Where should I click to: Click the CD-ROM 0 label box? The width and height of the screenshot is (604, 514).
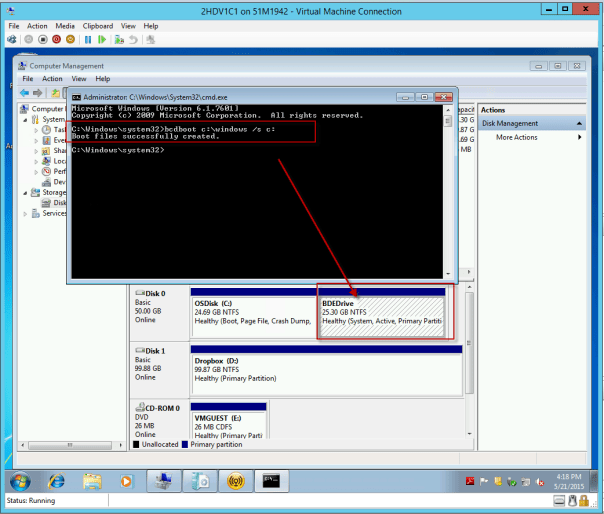pos(160,420)
